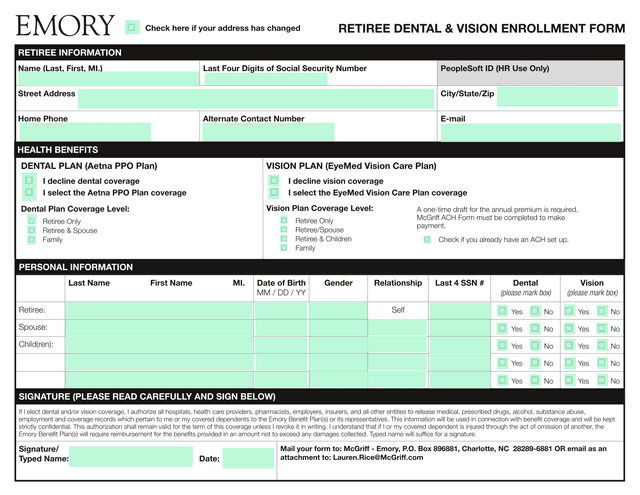Choose dental Retiree Only coverage level
640x495 pixels.
pos(32,220)
